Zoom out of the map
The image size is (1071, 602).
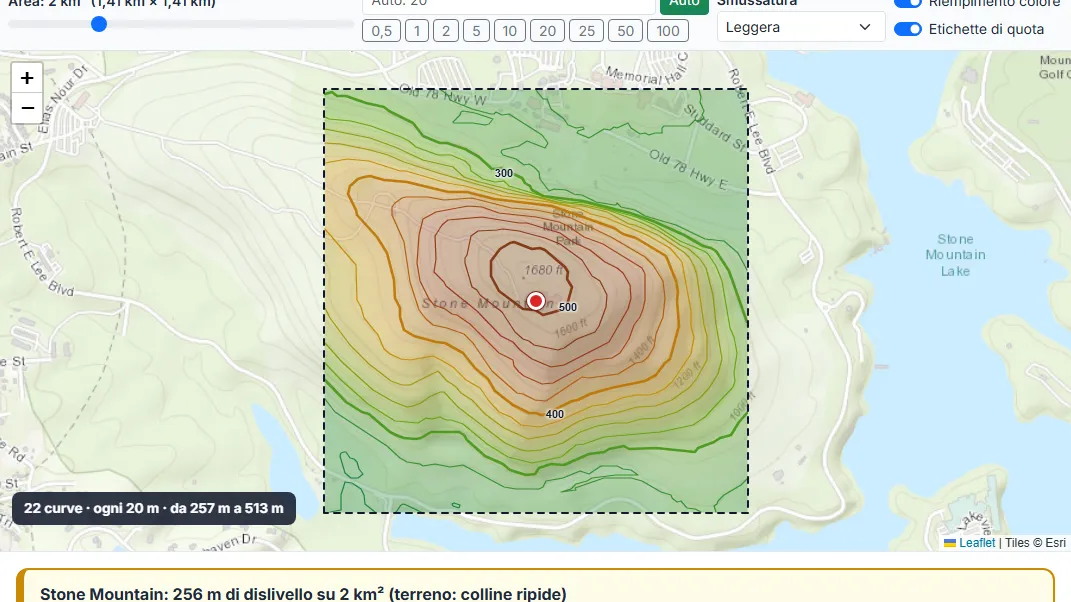(27, 108)
